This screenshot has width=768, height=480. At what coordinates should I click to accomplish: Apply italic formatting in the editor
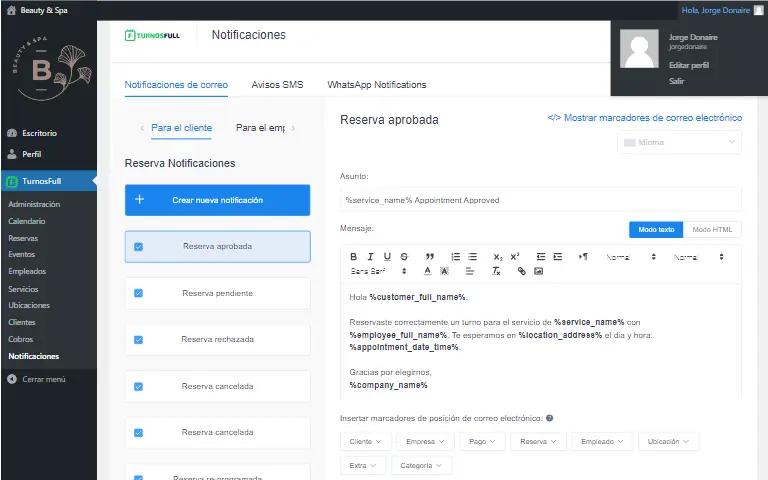(x=370, y=257)
